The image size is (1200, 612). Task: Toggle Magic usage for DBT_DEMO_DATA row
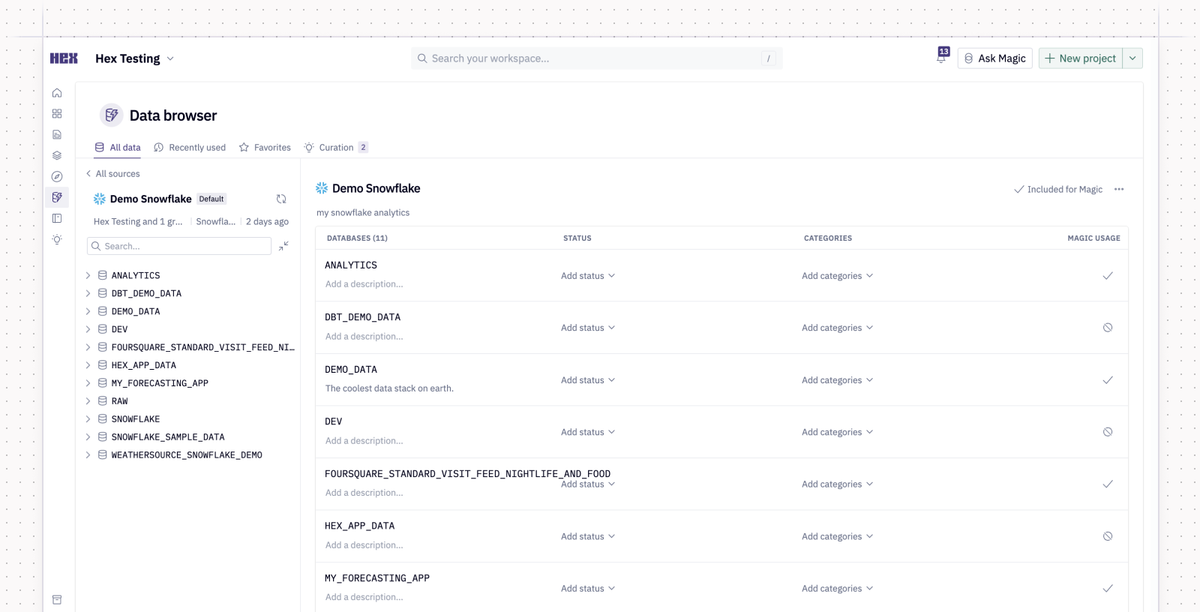(x=1108, y=328)
